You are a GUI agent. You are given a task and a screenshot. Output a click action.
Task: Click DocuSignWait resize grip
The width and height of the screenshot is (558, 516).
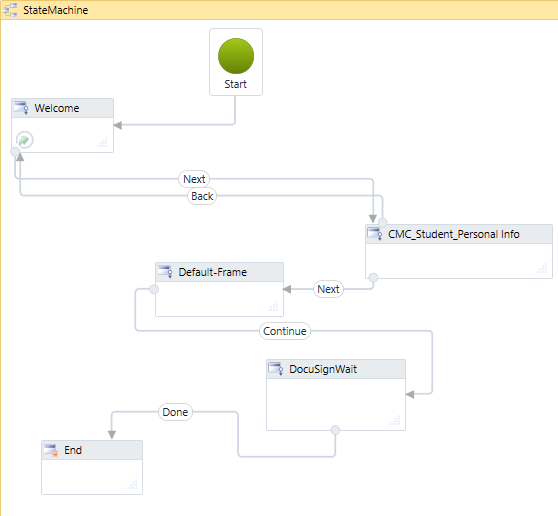395,420
